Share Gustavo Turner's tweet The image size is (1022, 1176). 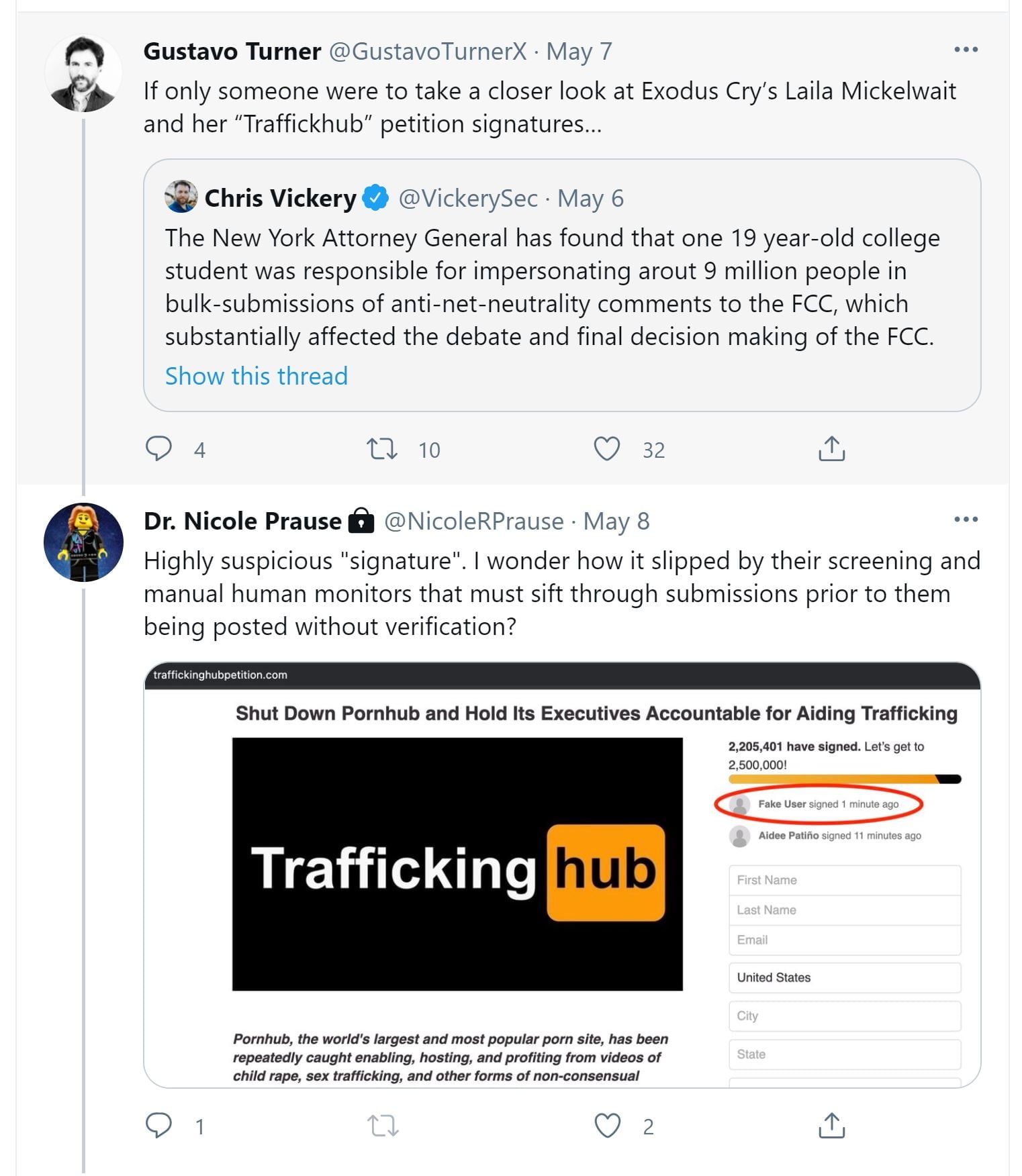(831, 448)
